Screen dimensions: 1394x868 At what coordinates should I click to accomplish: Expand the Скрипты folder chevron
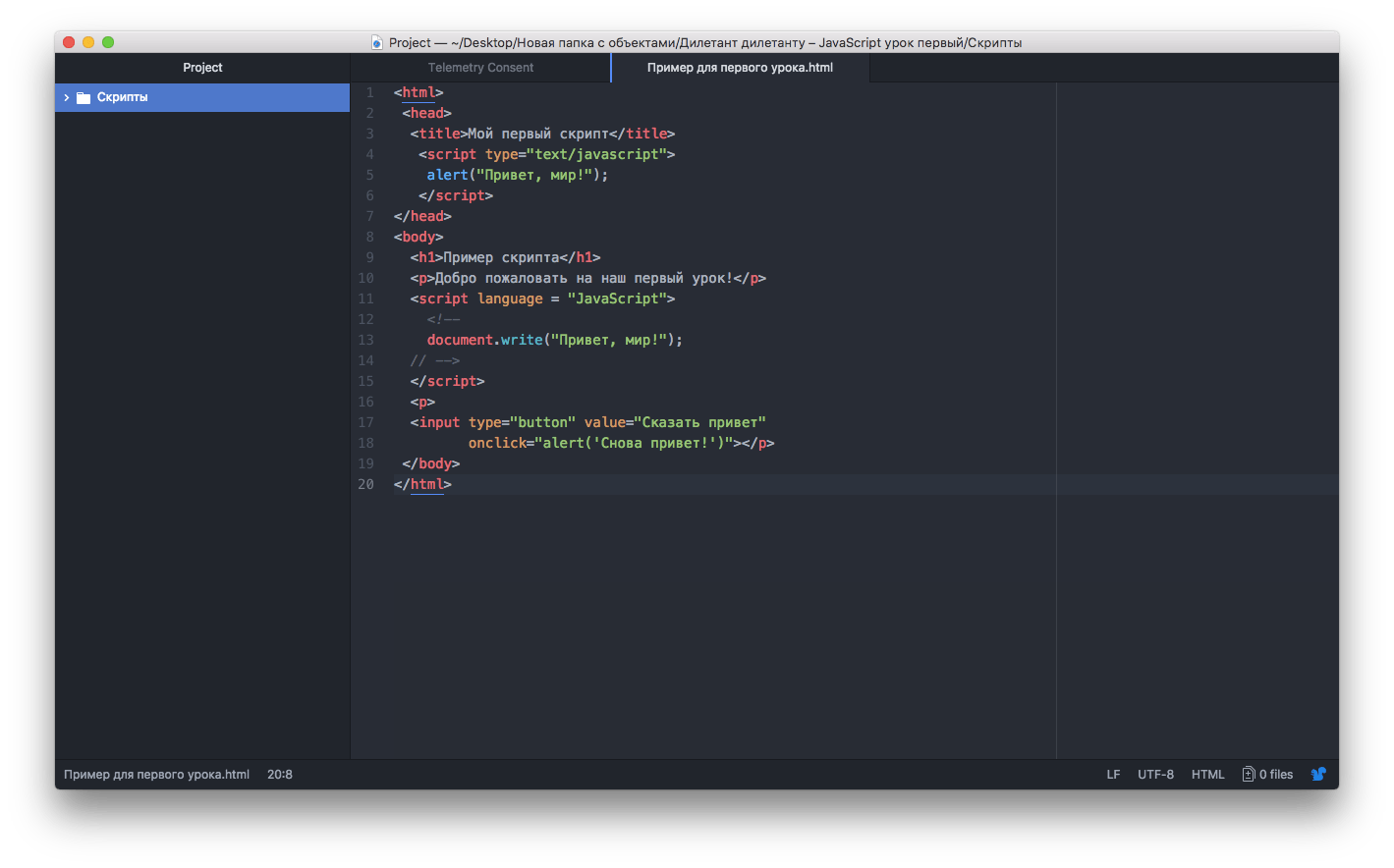pyautogui.click(x=66, y=97)
